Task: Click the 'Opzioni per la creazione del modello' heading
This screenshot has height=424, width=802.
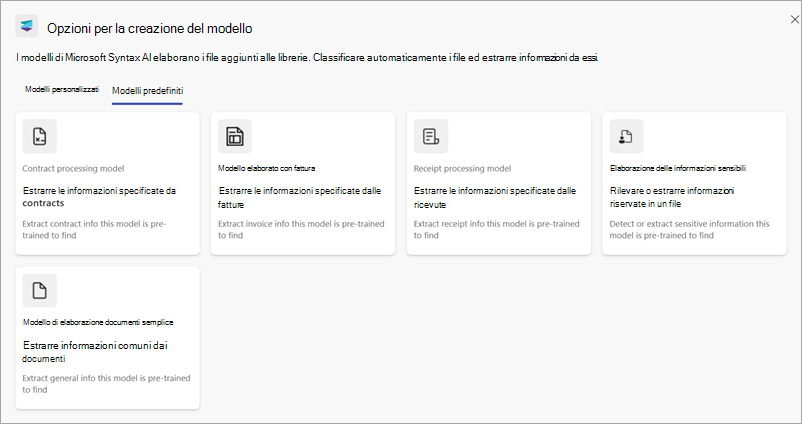Action: point(150,28)
